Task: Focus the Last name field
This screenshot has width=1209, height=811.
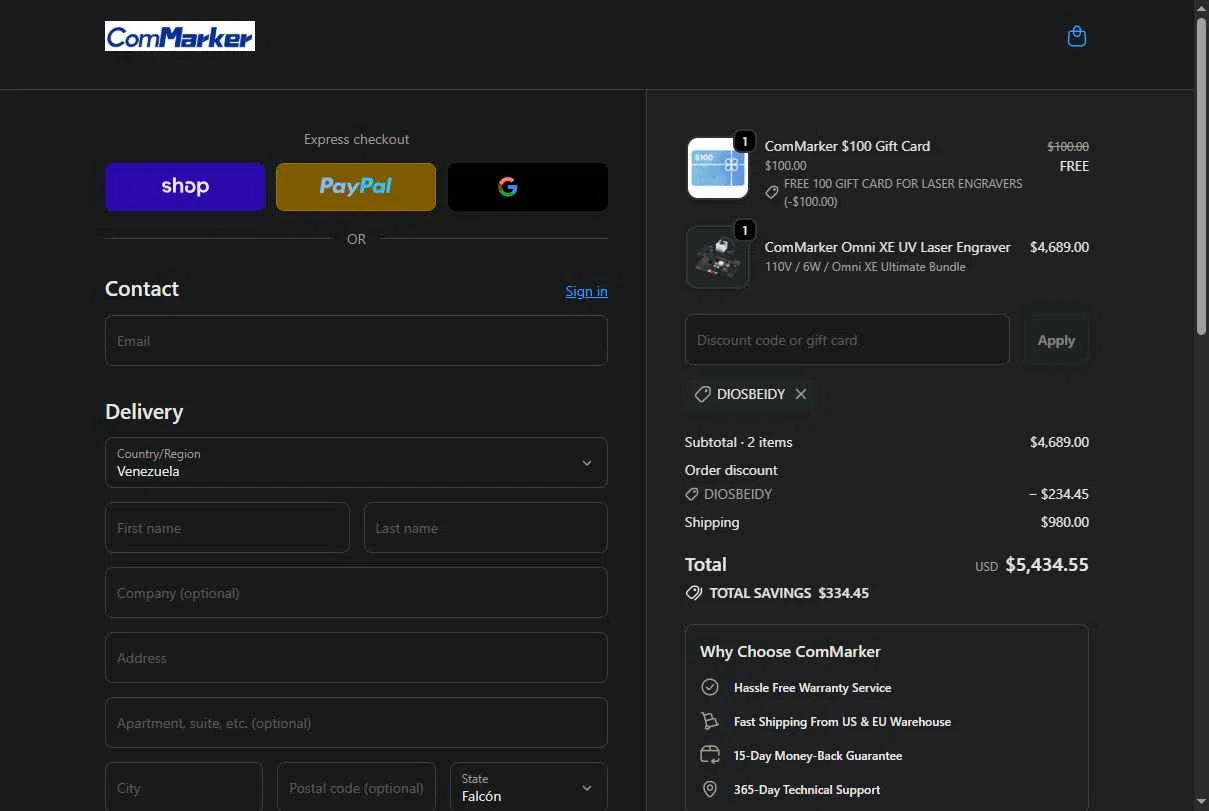Action: pyautogui.click(x=486, y=528)
